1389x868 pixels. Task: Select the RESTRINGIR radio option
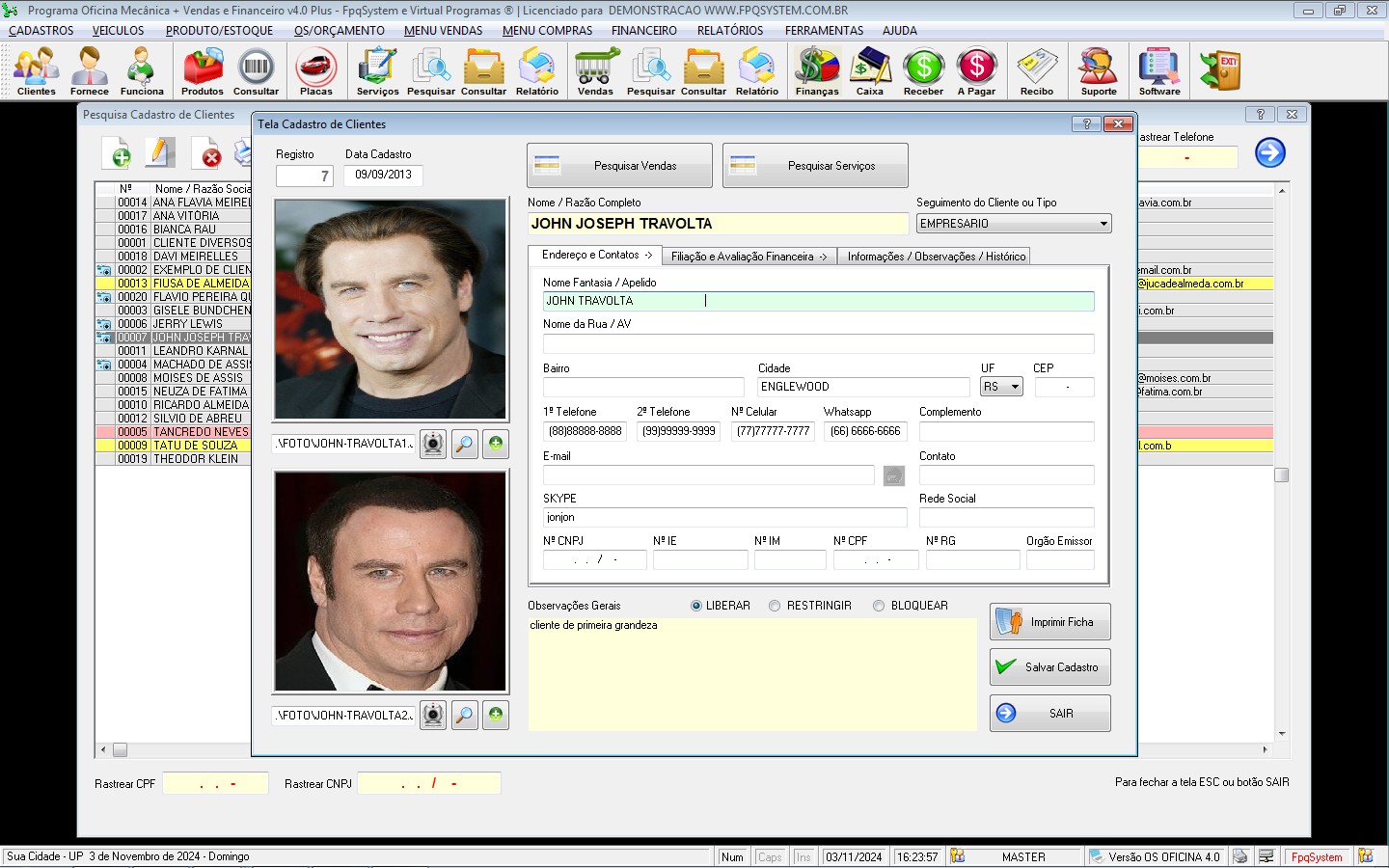click(x=775, y=606)
